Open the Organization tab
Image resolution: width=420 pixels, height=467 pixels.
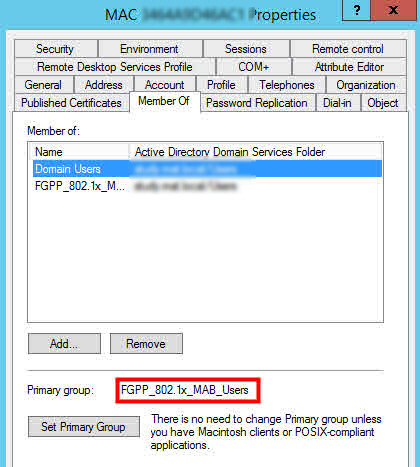[366, 85]
